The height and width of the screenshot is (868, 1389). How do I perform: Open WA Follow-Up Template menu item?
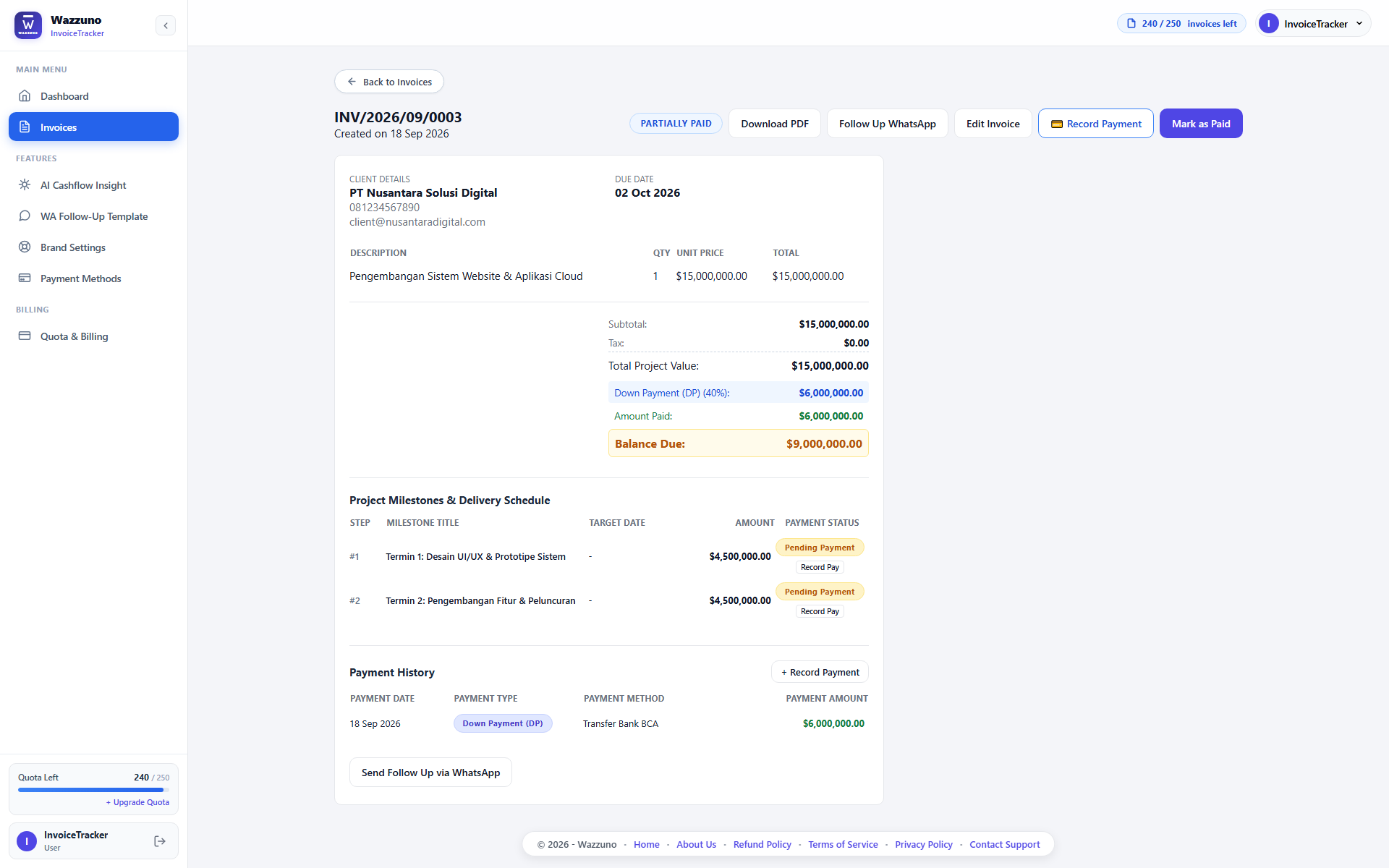coord(93,216)
